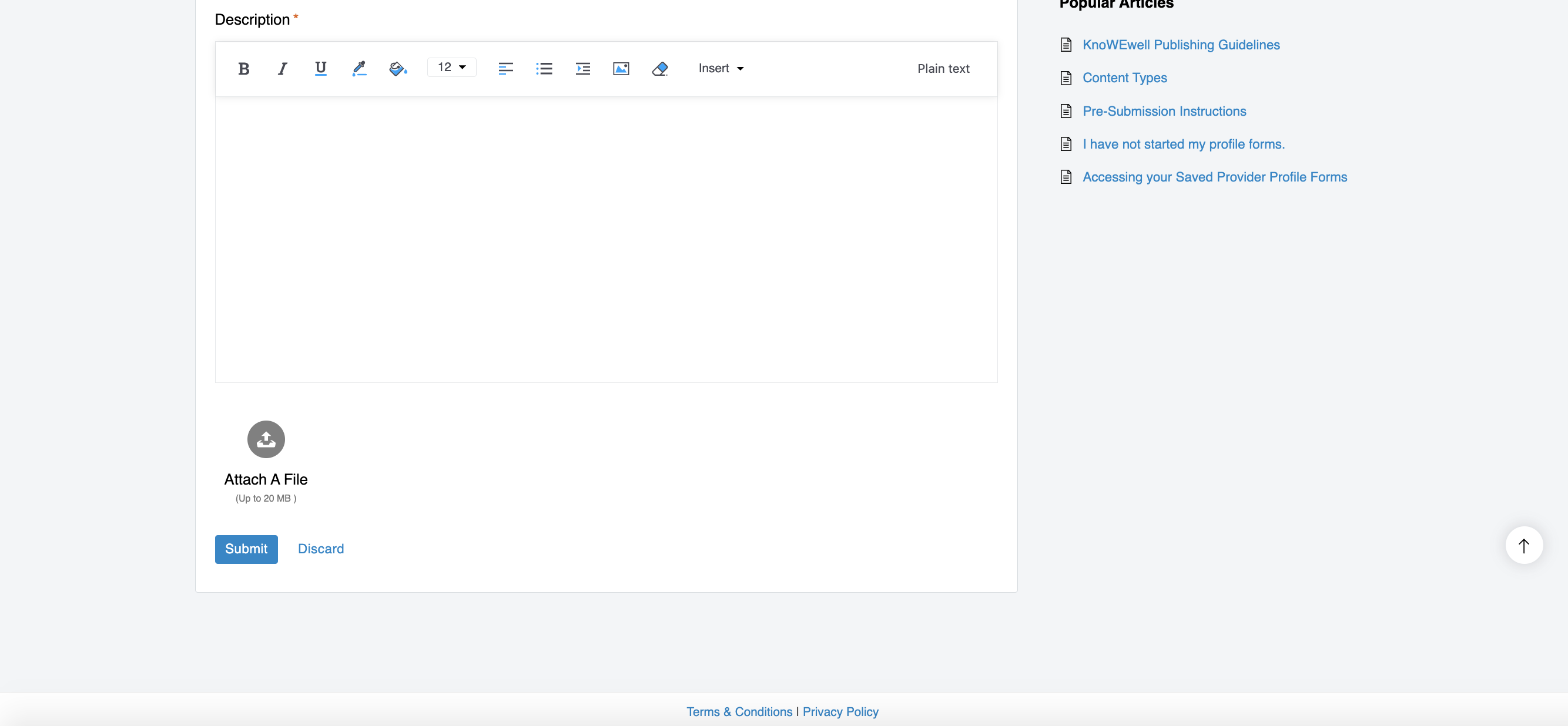This screenshot has width=1568, height=726.
Task: Toggle italic text formatting
Action: (283, 69)
